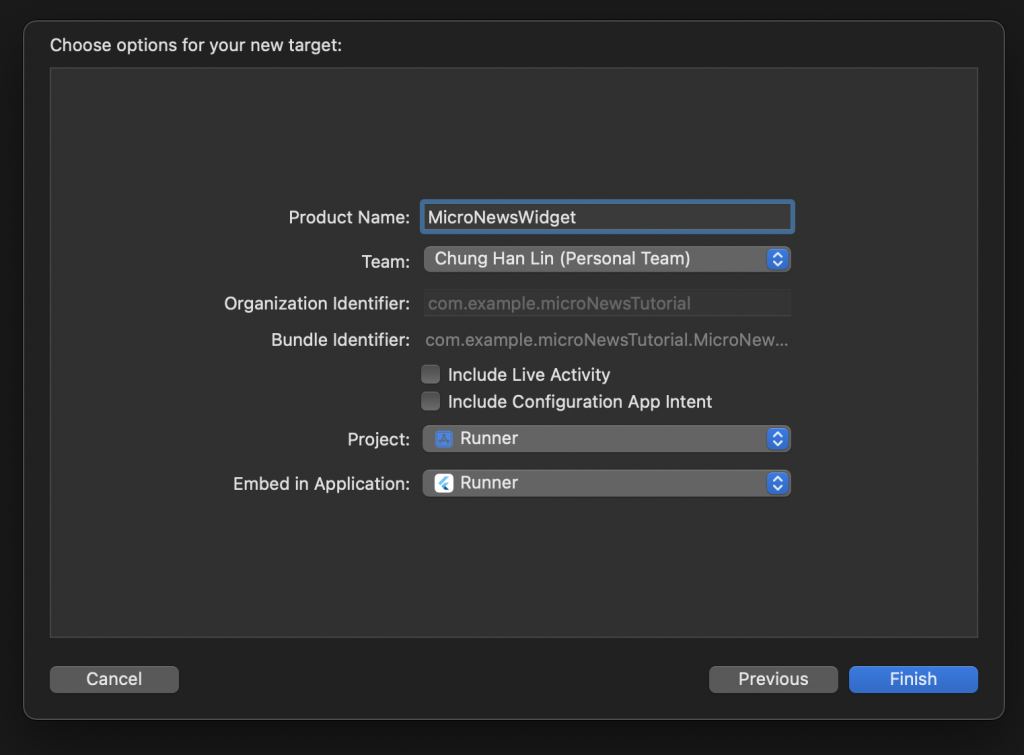1024x755 pixels.
Task: Click blue chevron arrows on Embed in Application popup
Action: click(777, 483)
